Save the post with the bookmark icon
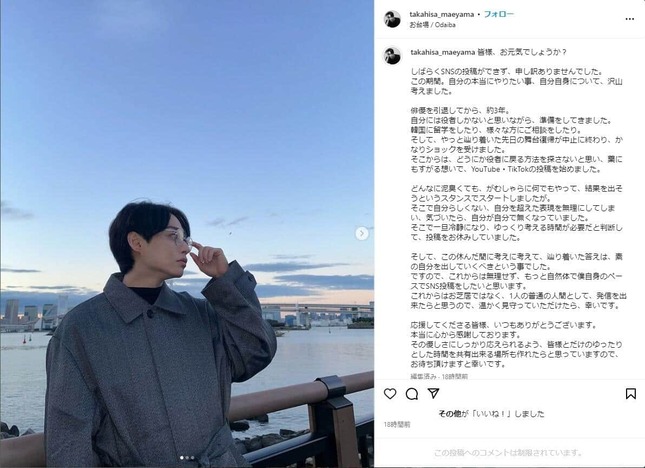 [631, 394]
